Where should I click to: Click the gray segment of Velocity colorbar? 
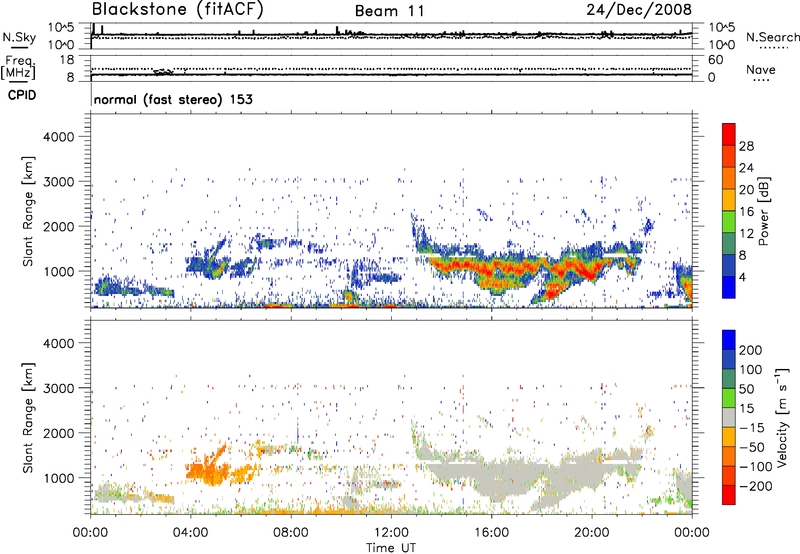[729, 418]
